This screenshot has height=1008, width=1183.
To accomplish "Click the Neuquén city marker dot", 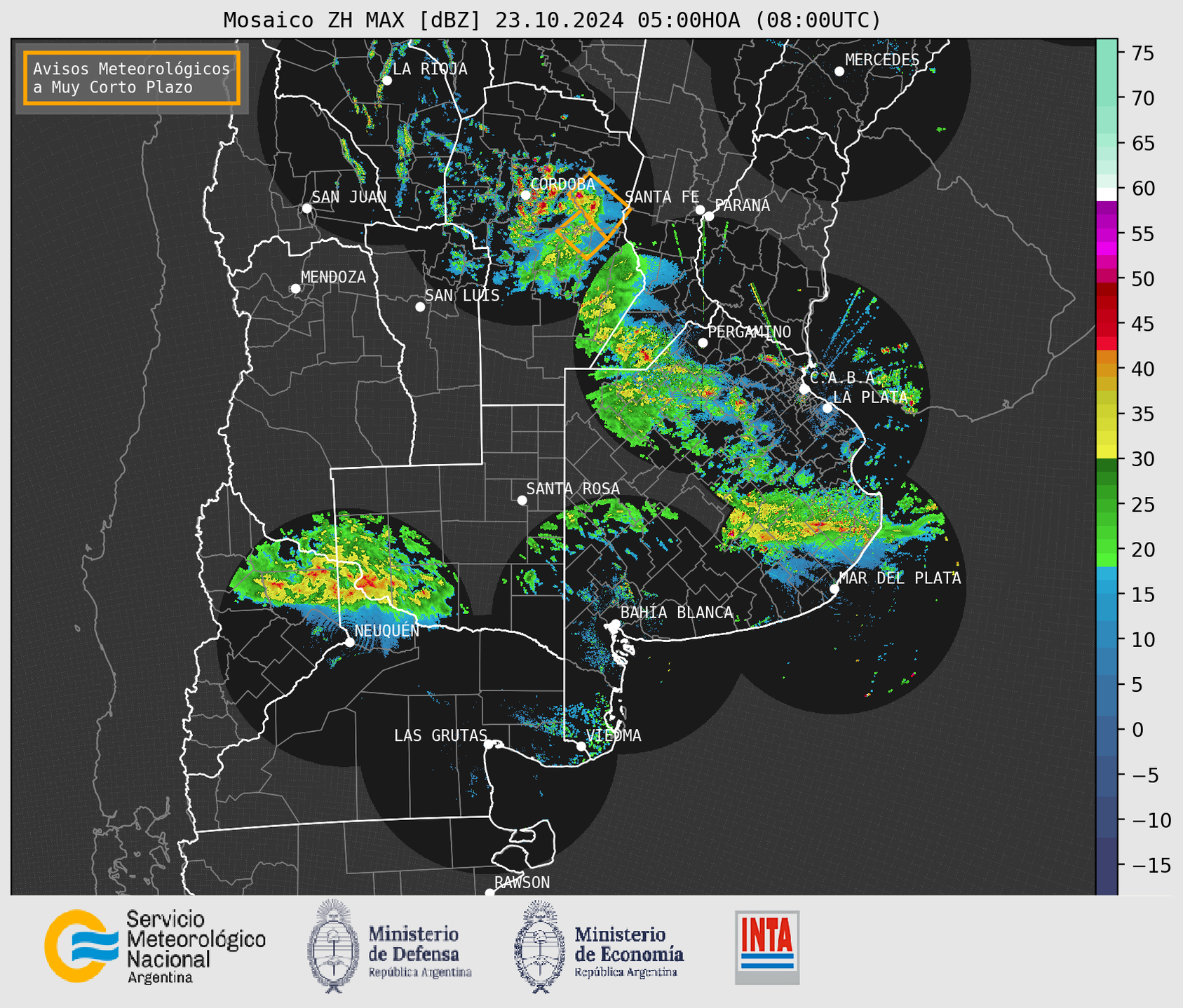I will 349,642.
